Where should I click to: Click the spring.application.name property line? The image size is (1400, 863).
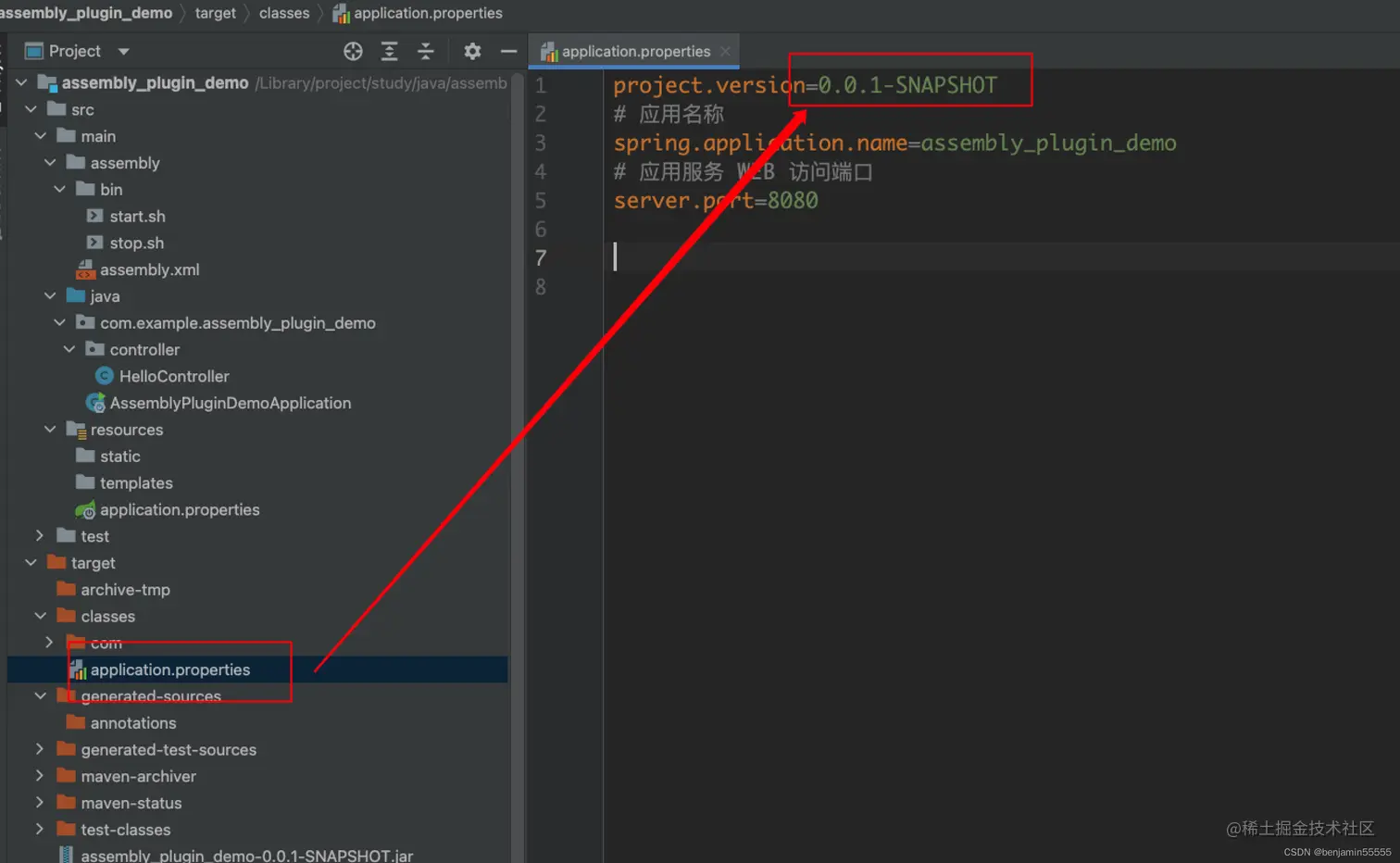pyautogui.click(x=894, y=143)
